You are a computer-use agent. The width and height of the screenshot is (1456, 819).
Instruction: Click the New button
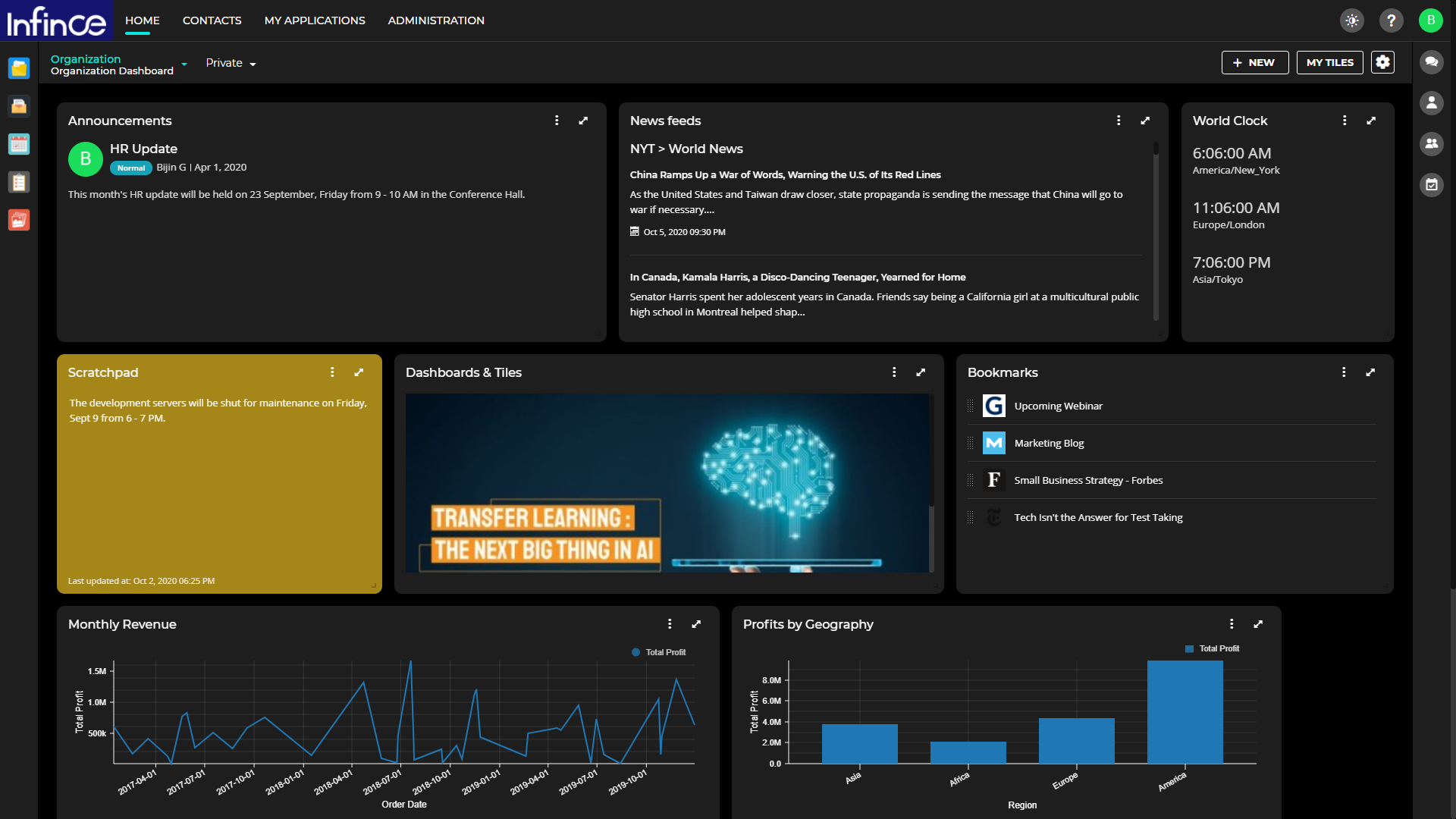[1254, 62]
